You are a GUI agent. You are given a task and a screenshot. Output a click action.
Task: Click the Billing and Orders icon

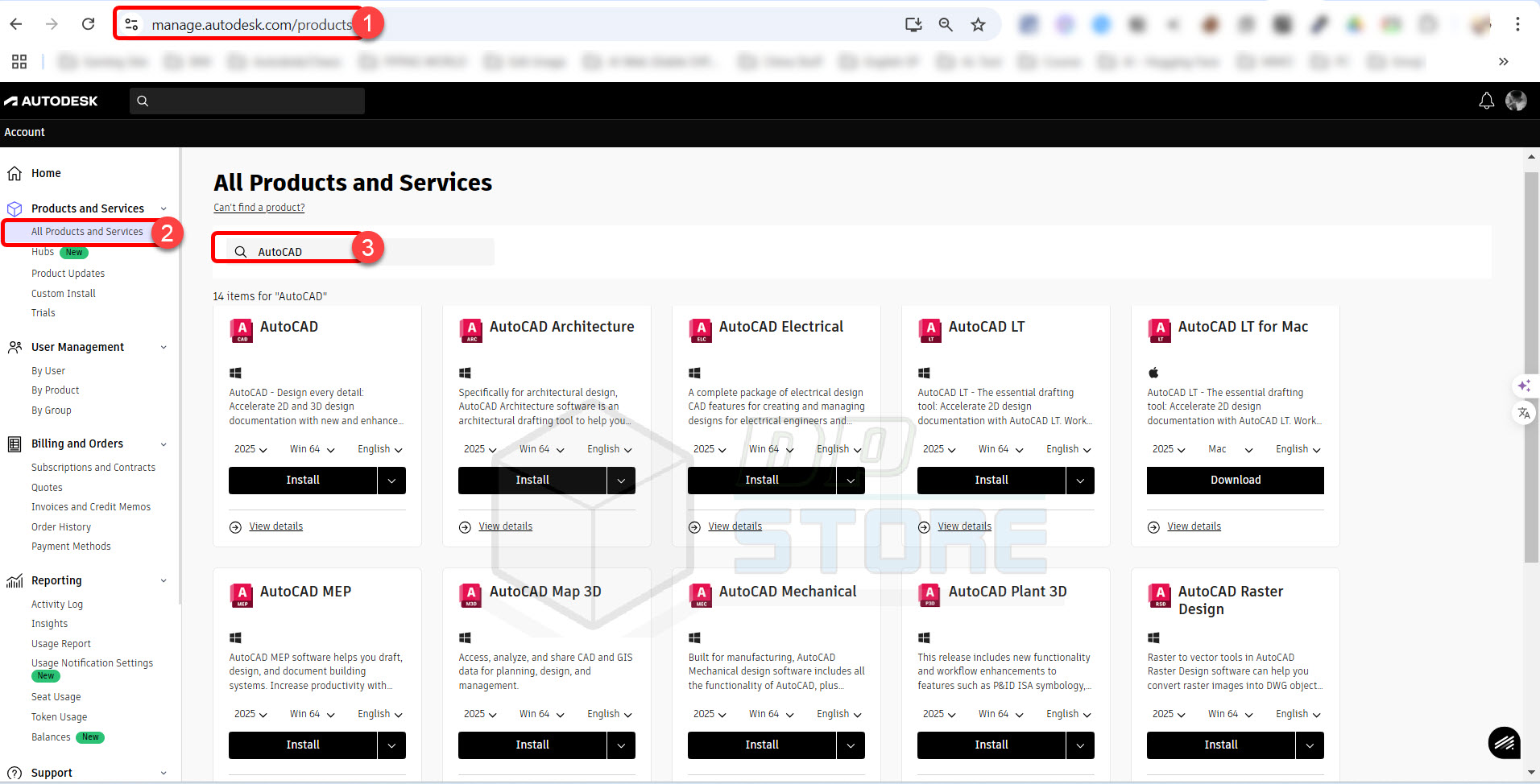tap(14, 444)
